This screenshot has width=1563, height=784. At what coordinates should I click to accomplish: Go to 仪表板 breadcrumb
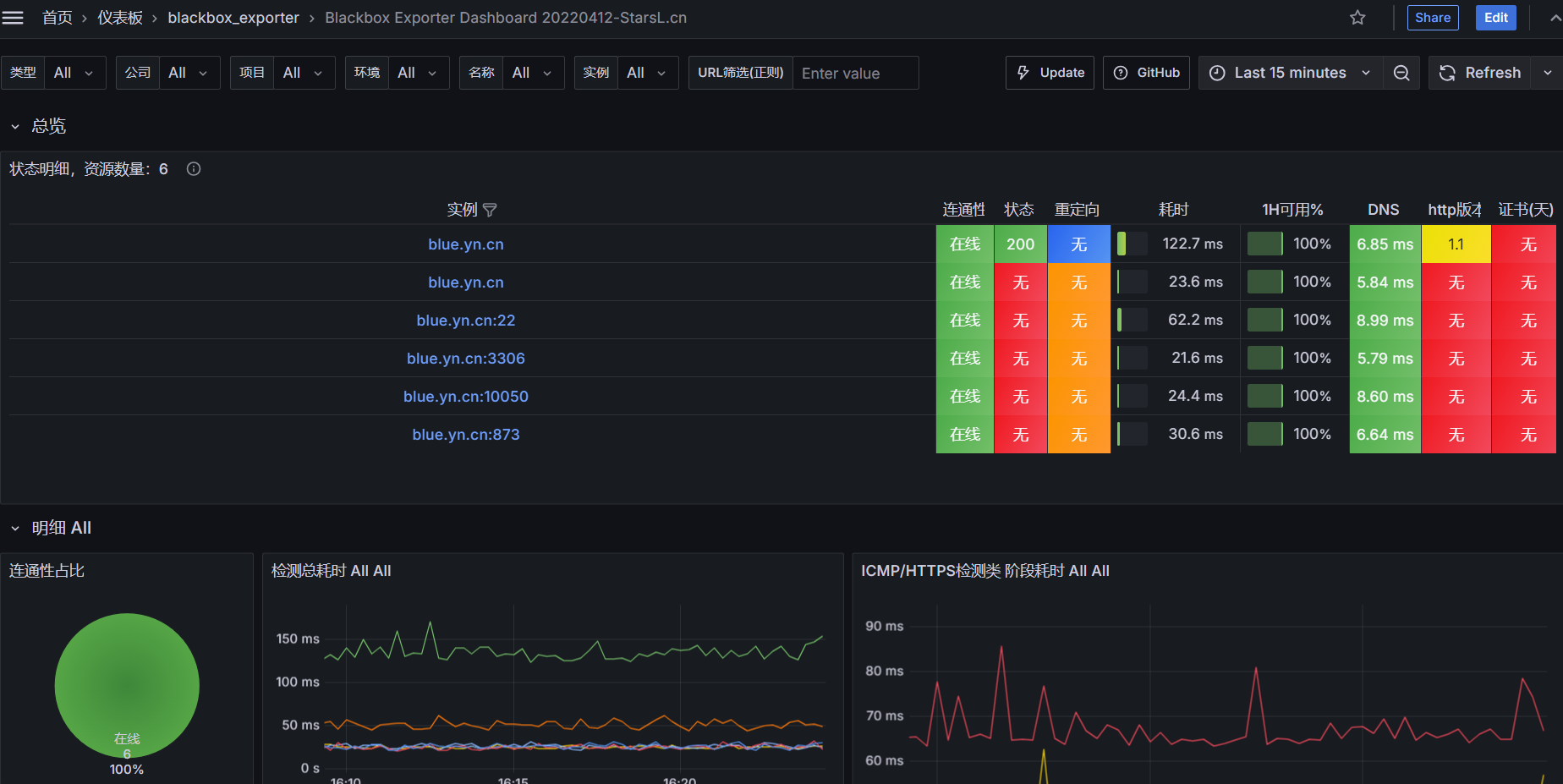(x=120, y=18)
